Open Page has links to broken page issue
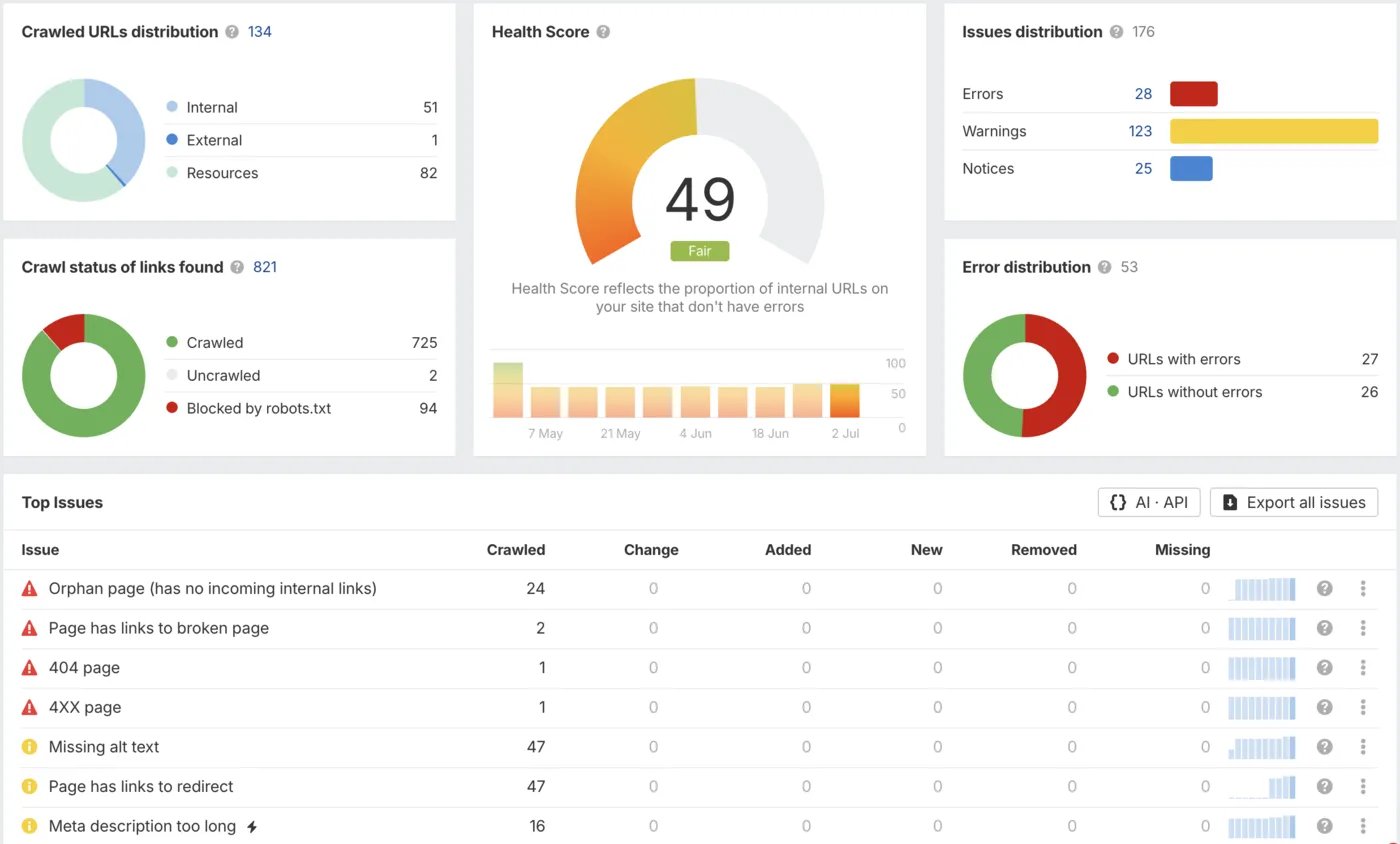 pyautogui.click(x=159, y=628)
